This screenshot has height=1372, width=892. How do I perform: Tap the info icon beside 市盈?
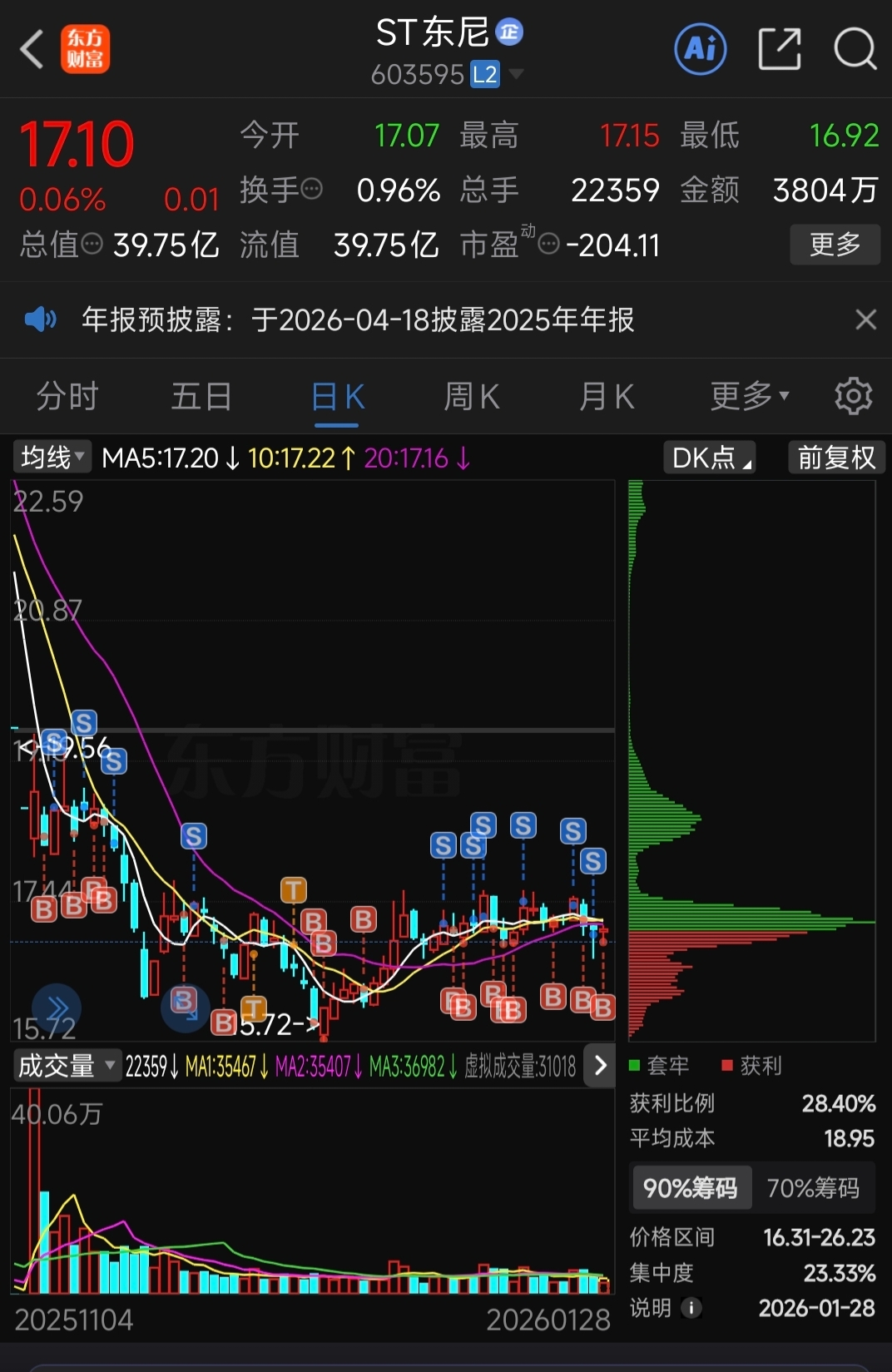pyautogui.click(x=548, y=245)
